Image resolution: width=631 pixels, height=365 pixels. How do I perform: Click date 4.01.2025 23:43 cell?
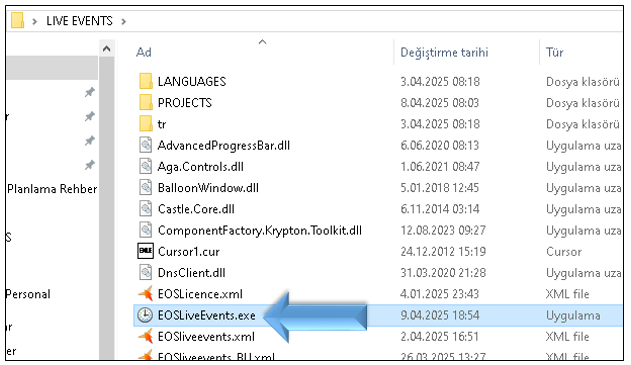click(440, 294)
